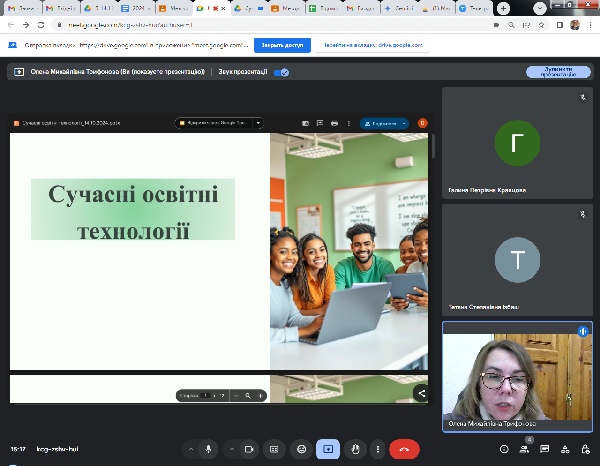Click the blue close access button
This screenshot has width=600, height=466.
281,45
